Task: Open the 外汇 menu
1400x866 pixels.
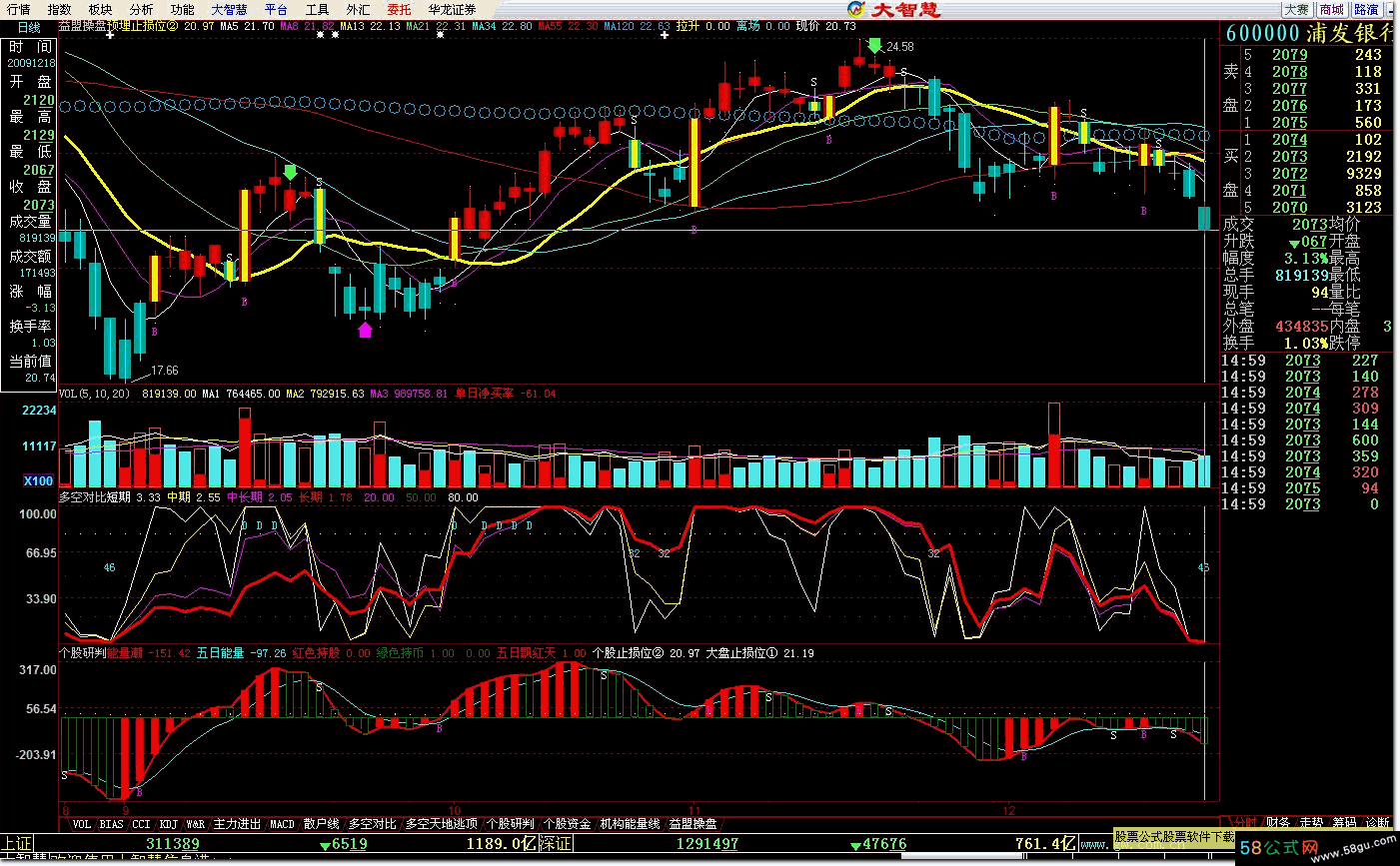Action: point(358,9)
